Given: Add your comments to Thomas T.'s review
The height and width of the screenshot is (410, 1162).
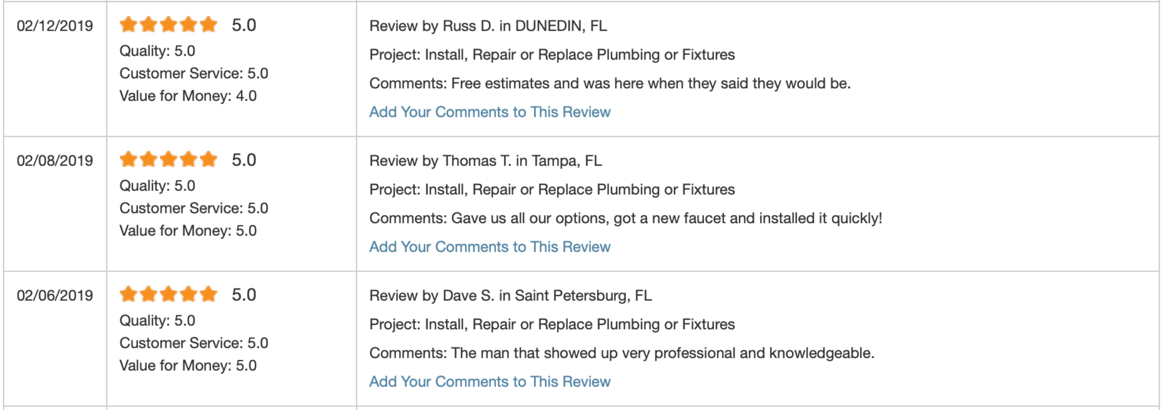Looking at the screenshot, I should 490,247.
